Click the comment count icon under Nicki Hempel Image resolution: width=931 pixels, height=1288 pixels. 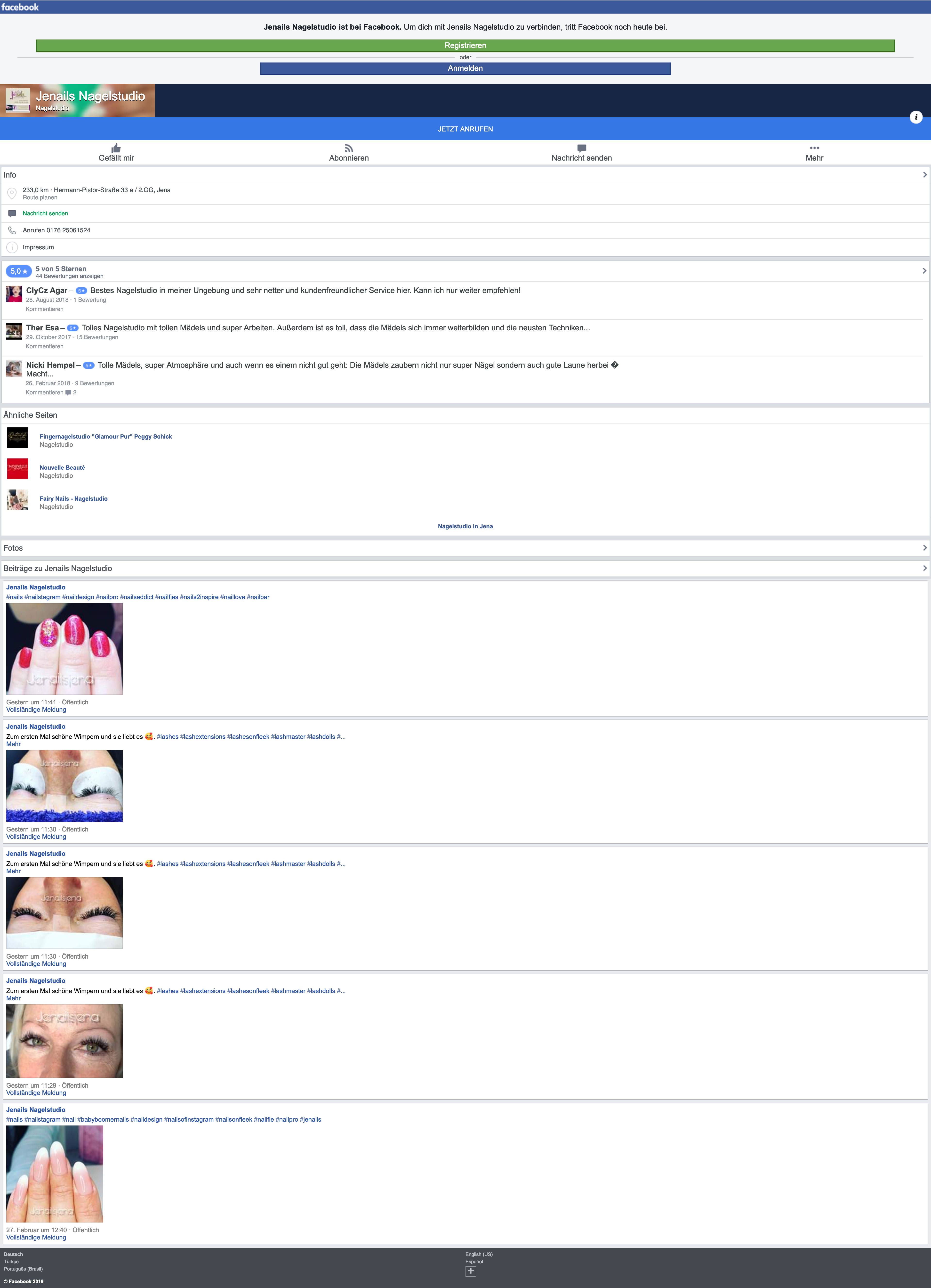tap(69, 392)
